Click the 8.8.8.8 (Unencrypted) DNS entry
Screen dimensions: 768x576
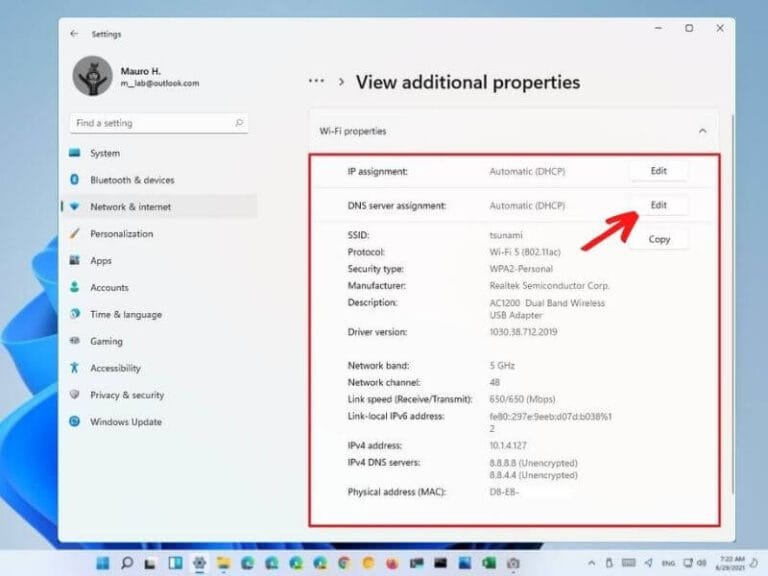[x=533, y=463]
